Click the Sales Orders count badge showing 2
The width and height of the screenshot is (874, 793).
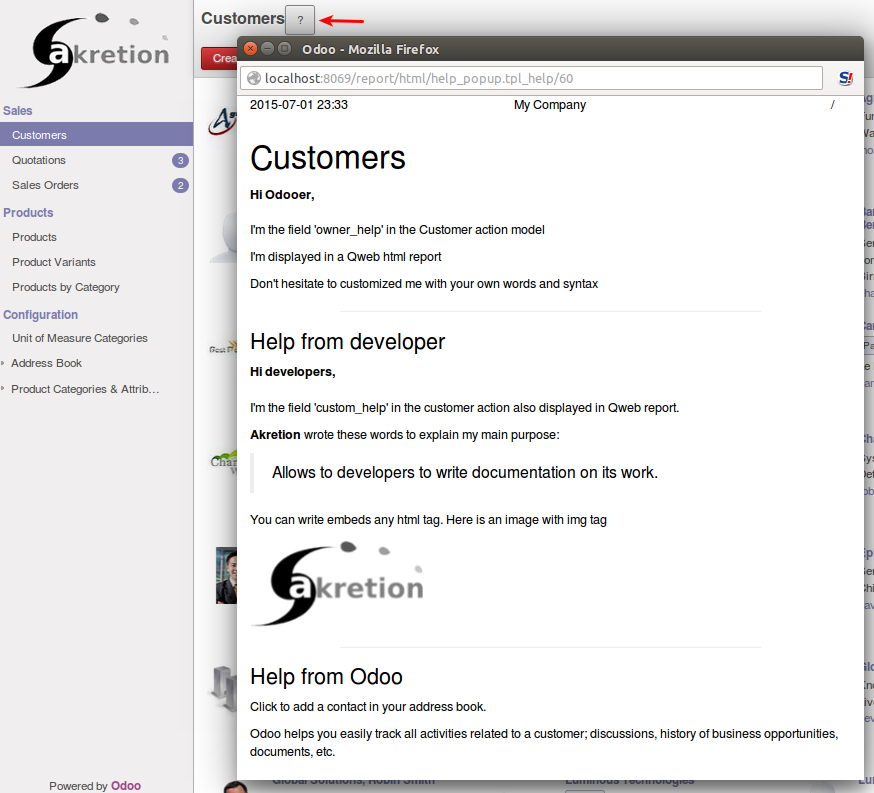click(180, 185)
